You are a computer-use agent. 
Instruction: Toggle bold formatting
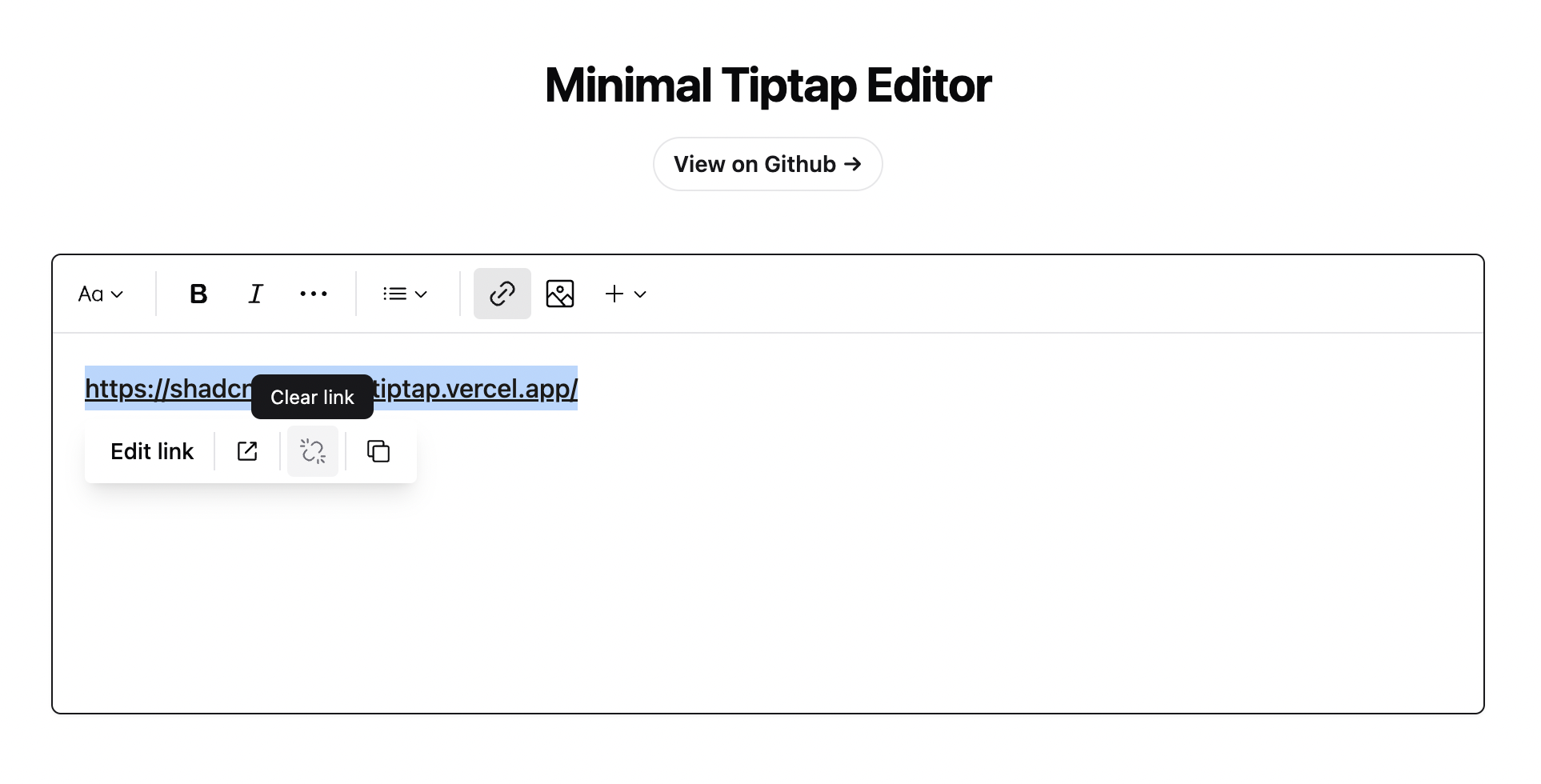pyautogui.click(x=198, y=294)
